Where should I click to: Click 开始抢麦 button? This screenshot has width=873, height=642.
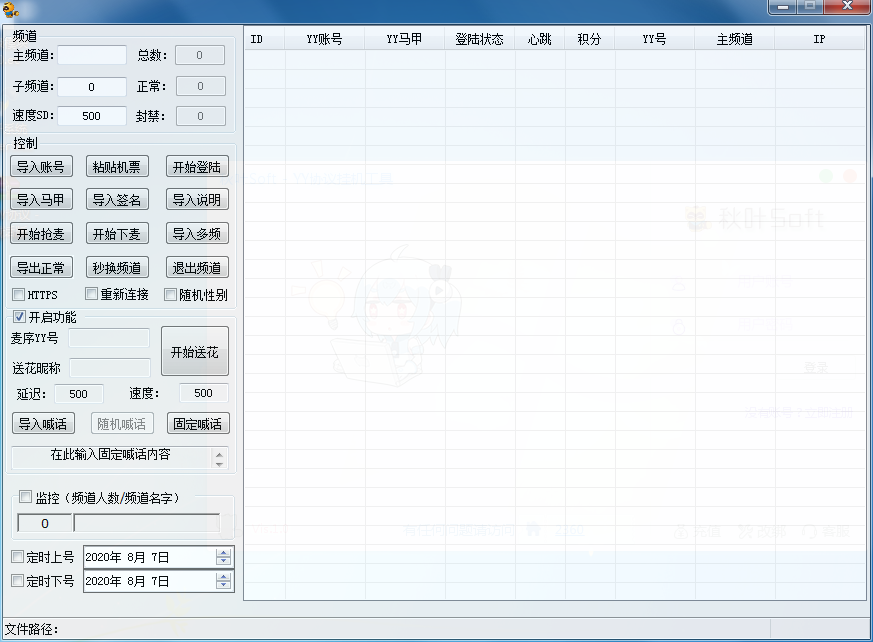(41, 234)
